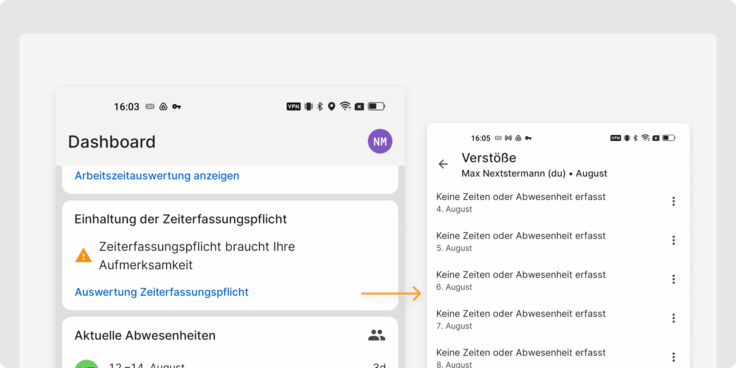This screenshot has height=368, width=736.
Task: Open the NM profile avatar
Action: tap(380, 141)
